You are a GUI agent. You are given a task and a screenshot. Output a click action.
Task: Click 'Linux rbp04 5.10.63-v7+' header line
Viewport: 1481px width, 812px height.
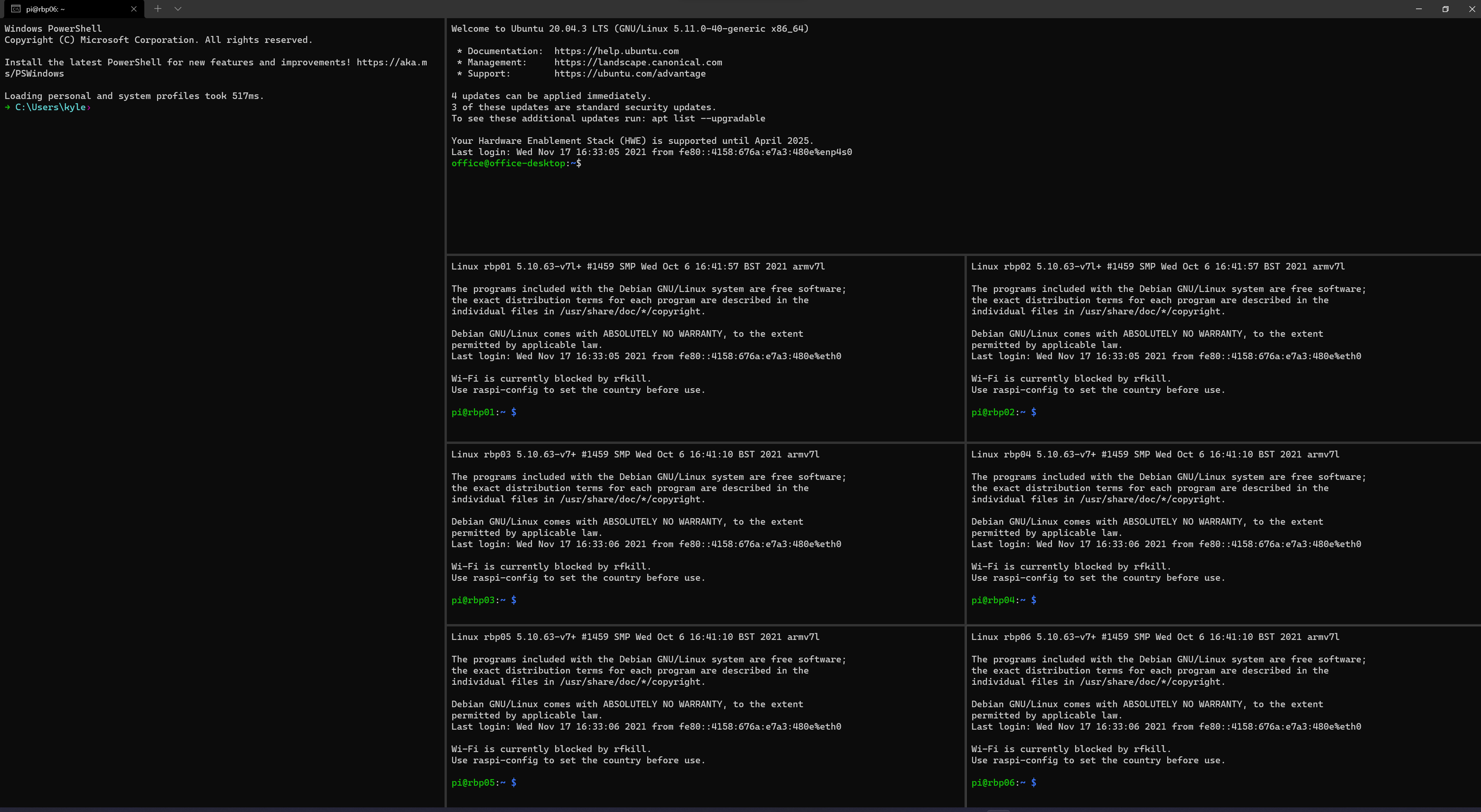point(1155,455)
